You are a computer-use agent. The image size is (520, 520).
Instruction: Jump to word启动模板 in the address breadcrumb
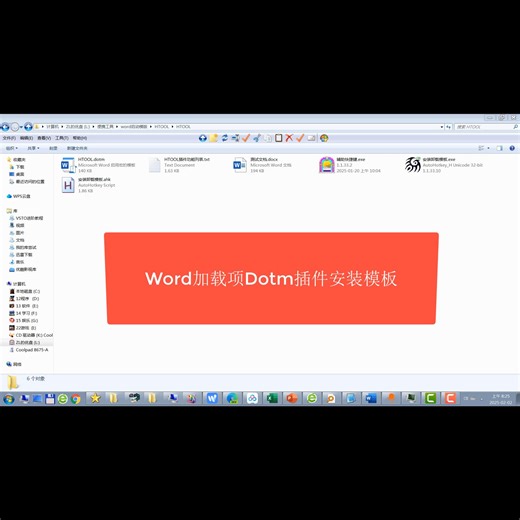pos(134,127)
